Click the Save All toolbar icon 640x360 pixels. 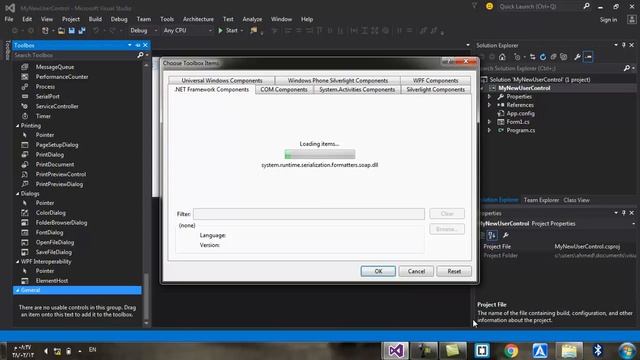(82, 31)
